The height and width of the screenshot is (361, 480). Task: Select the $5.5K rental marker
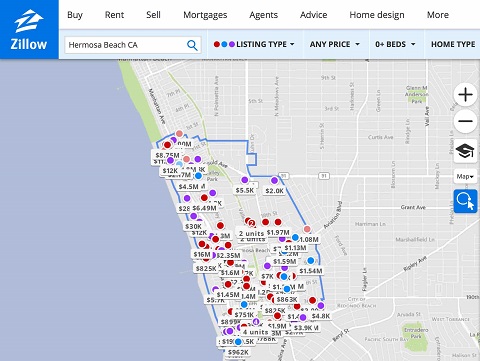point(245,190)
